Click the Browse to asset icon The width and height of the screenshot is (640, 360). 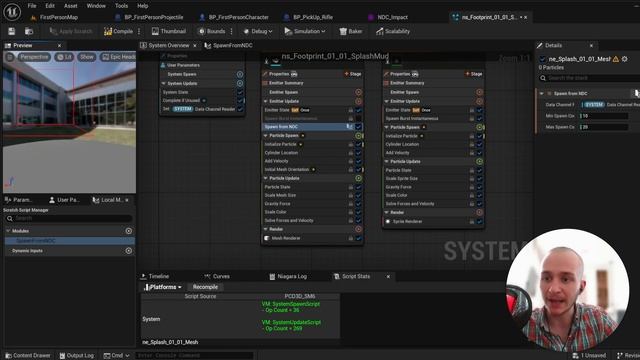29,31
